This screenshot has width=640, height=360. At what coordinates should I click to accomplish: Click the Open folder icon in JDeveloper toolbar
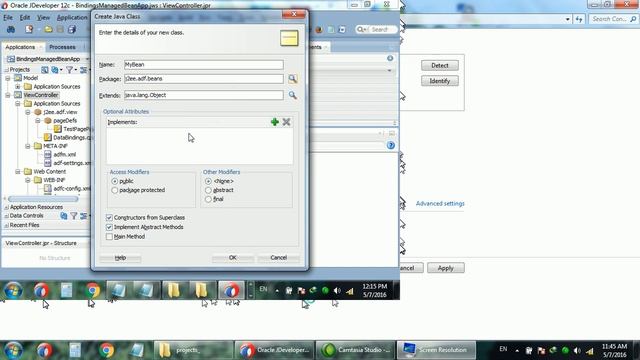coord(48,29)
